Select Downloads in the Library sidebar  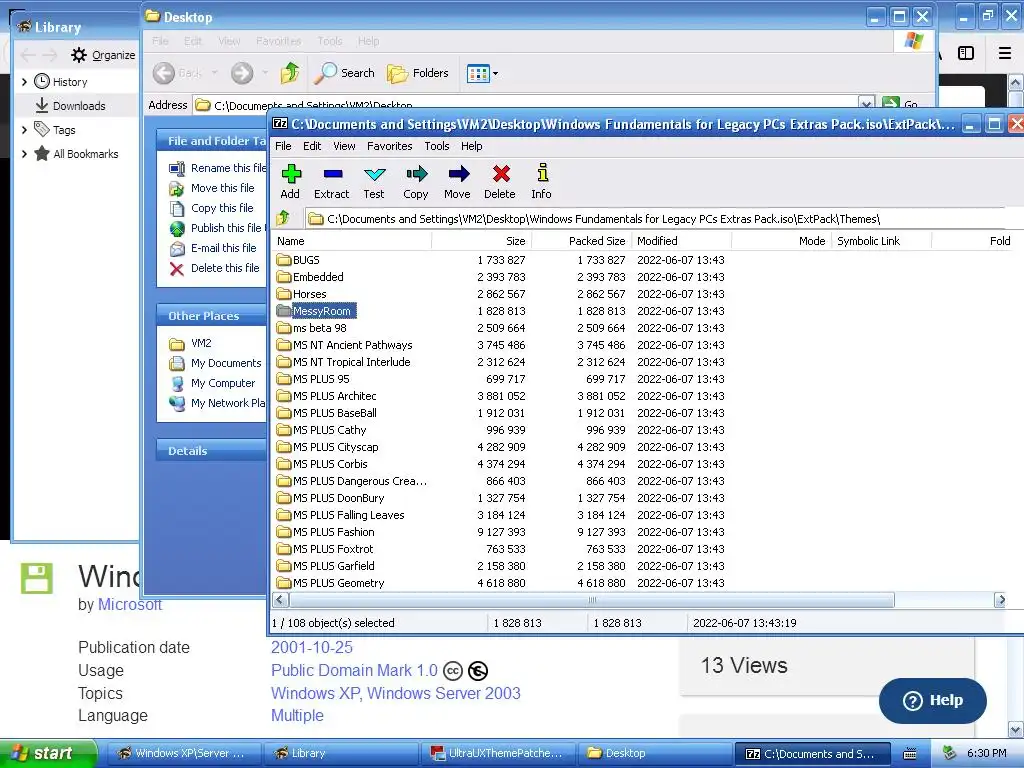coord(78,106)
